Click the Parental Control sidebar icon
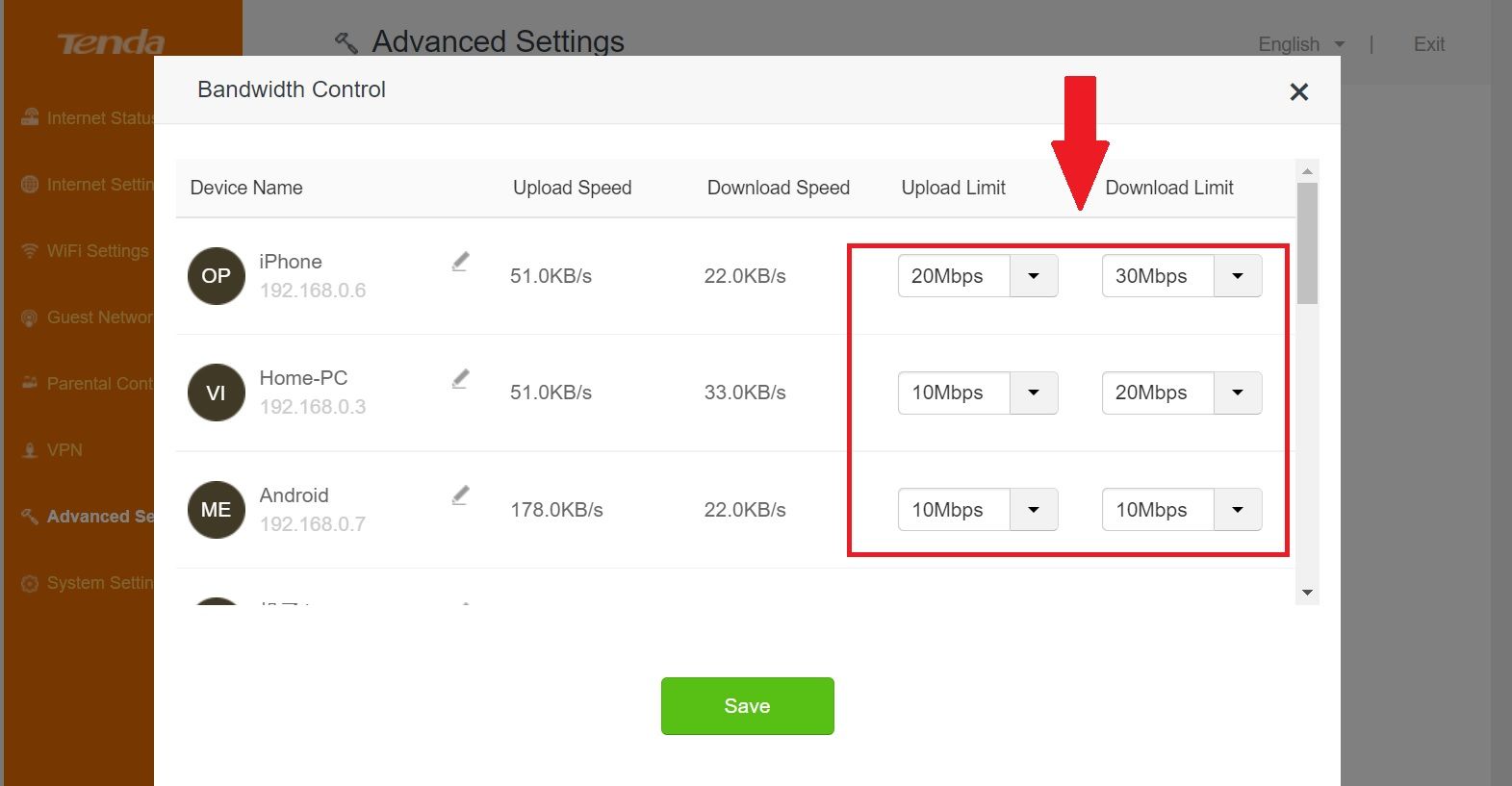The height and width of the screenshot is (786, 1512). [30, 383]
